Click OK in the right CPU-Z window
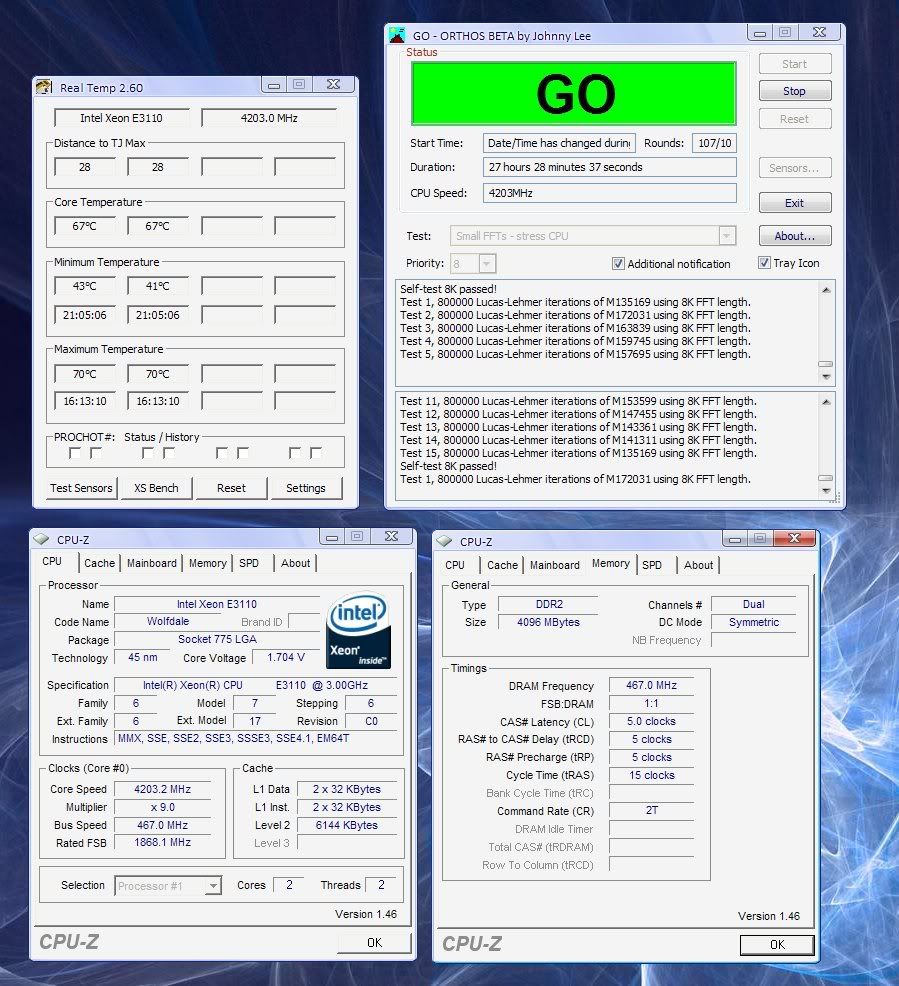This screenshot has width=899, height=986. [x=777, y=944]
